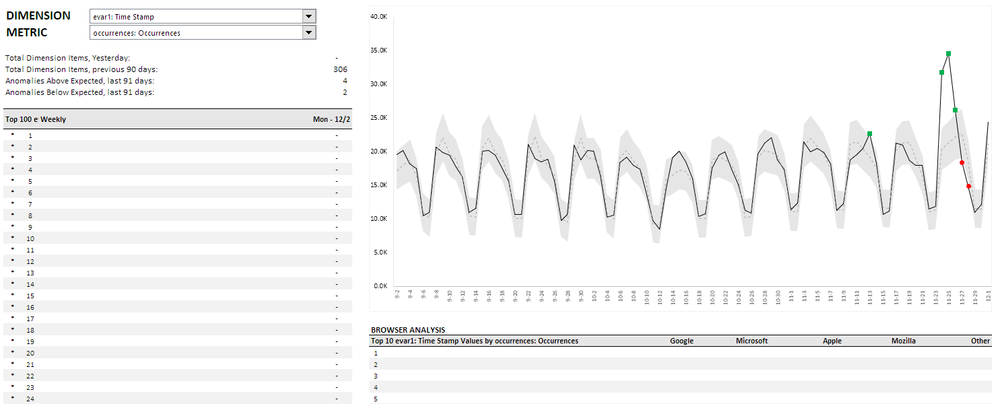Select row 1 in Browser Analysis table
Screen dimensions: 998x404
click(x=681, y=353)
